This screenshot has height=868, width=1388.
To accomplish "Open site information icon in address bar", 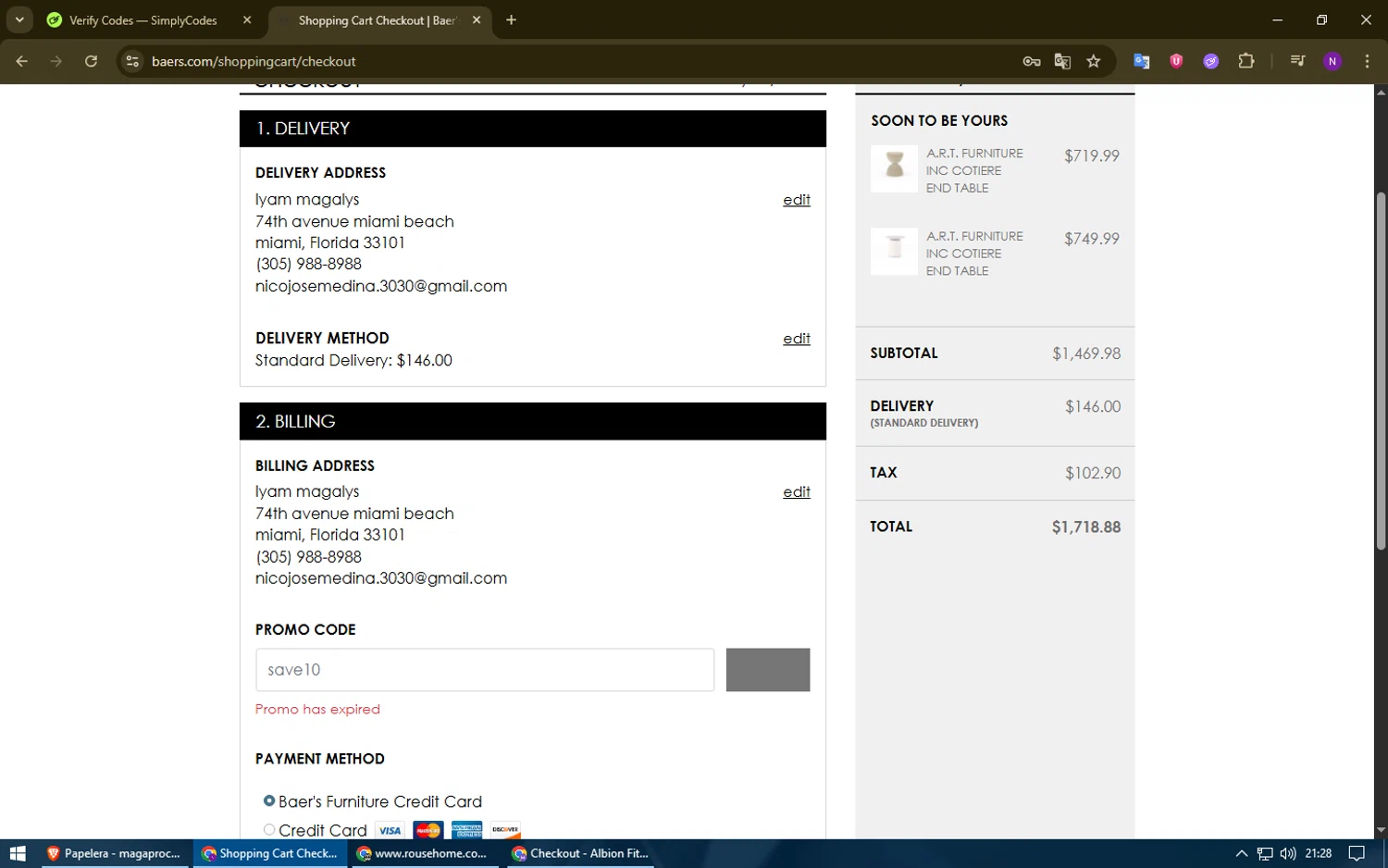I will pyautogui.click(x=132, y=61).
